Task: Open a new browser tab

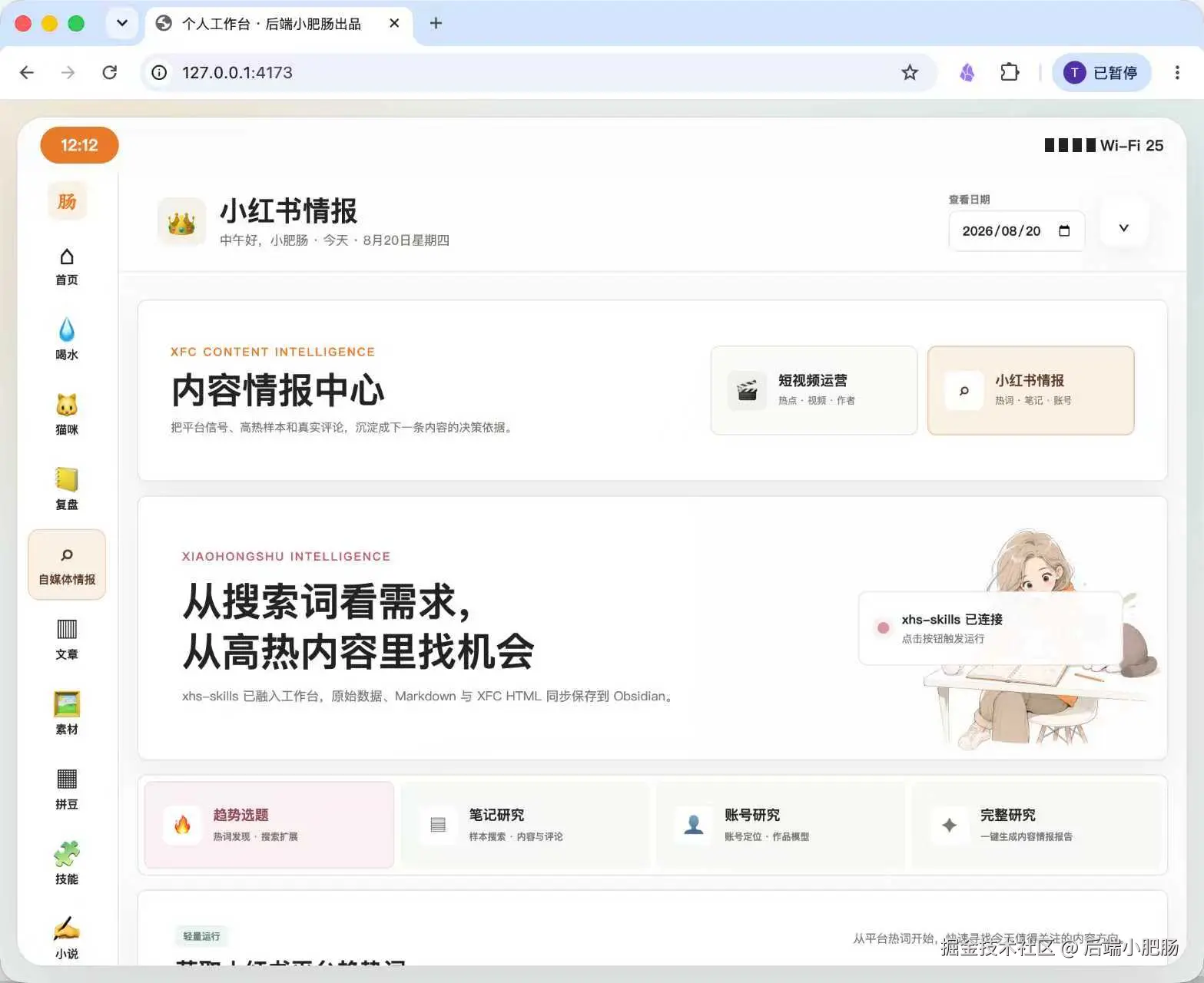Action: click(x=436, y=23)
